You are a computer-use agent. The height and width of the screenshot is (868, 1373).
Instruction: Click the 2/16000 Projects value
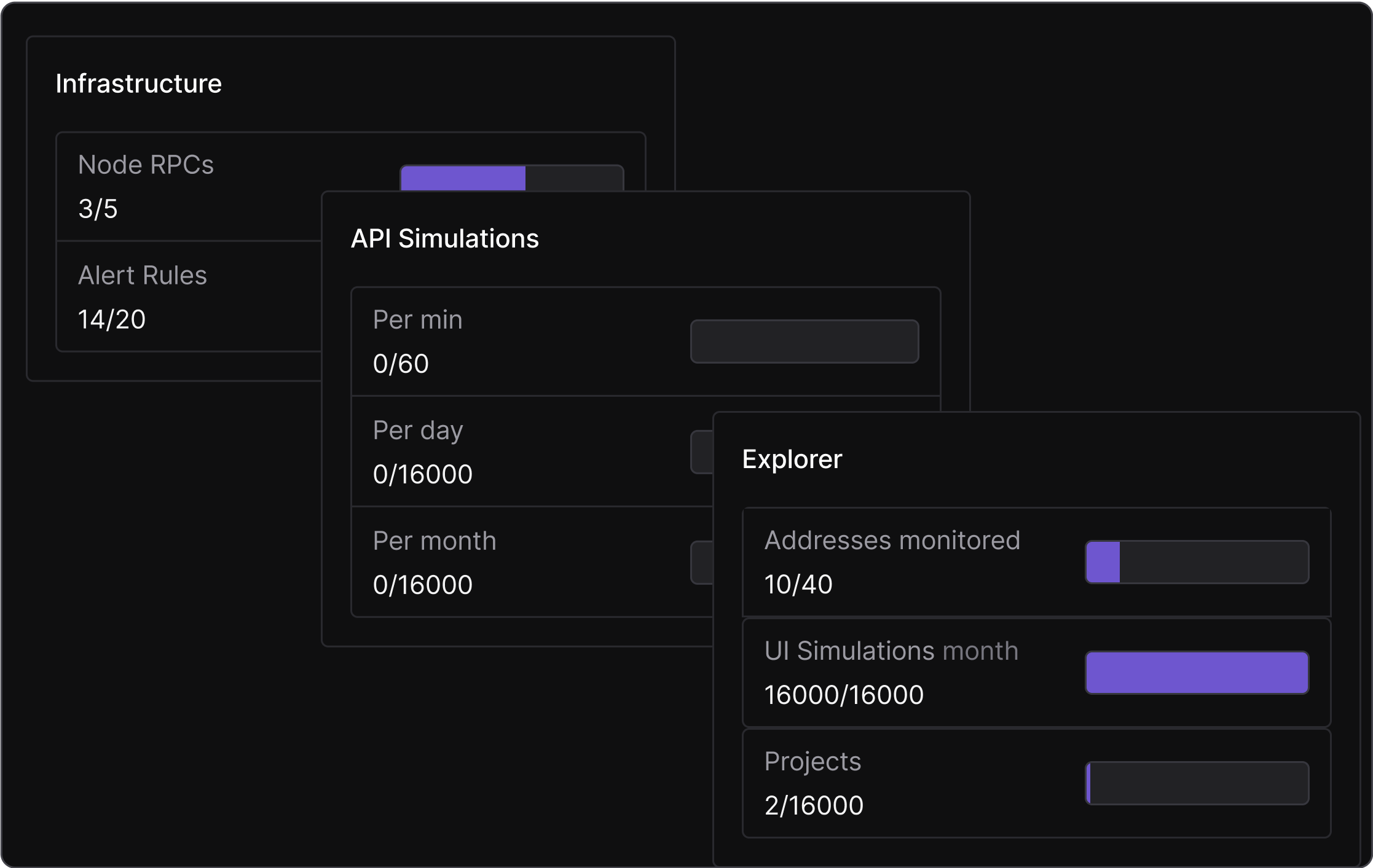pos(814,805)
